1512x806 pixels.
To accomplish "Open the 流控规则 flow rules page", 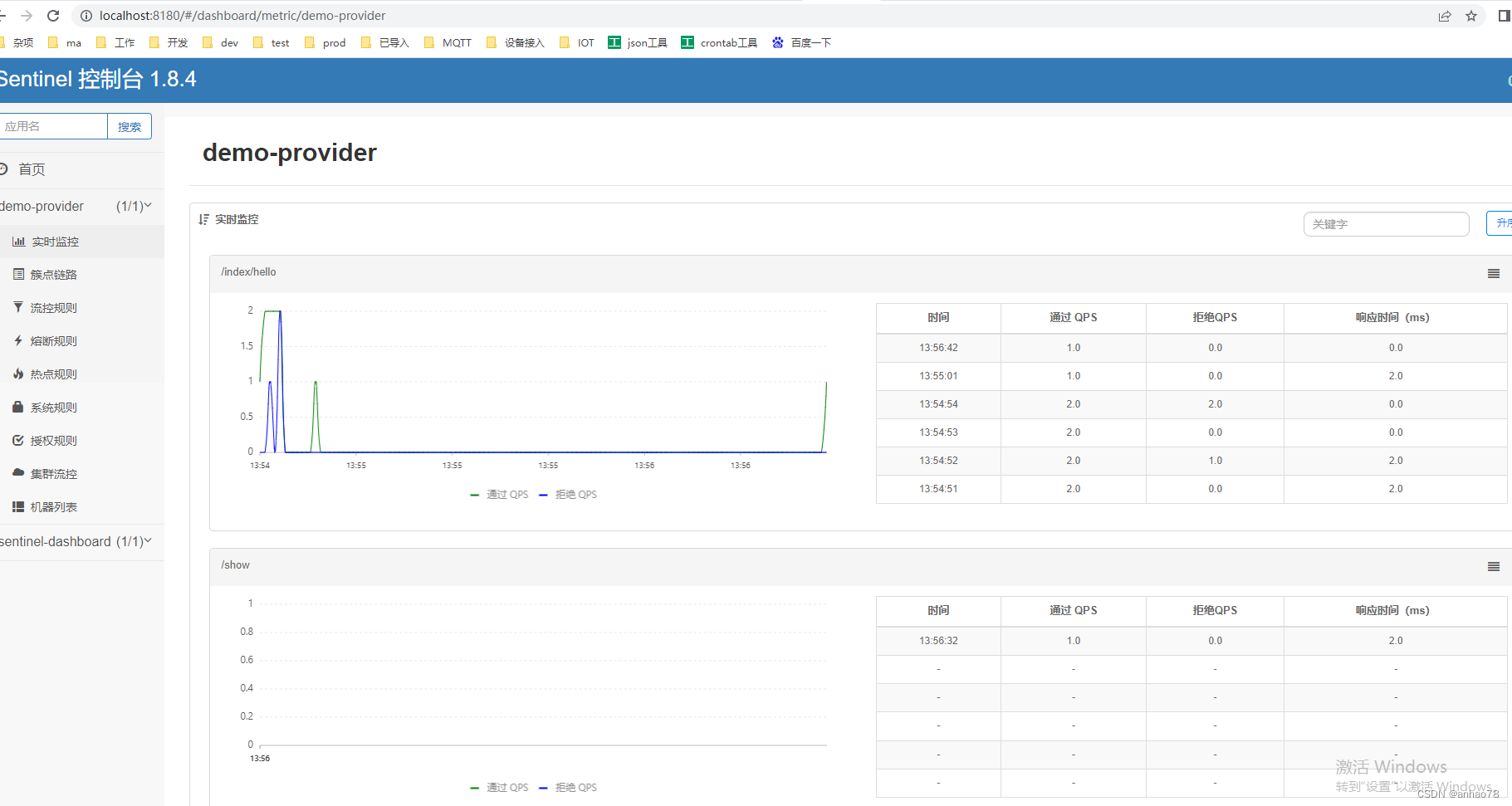I will [53, 307].
